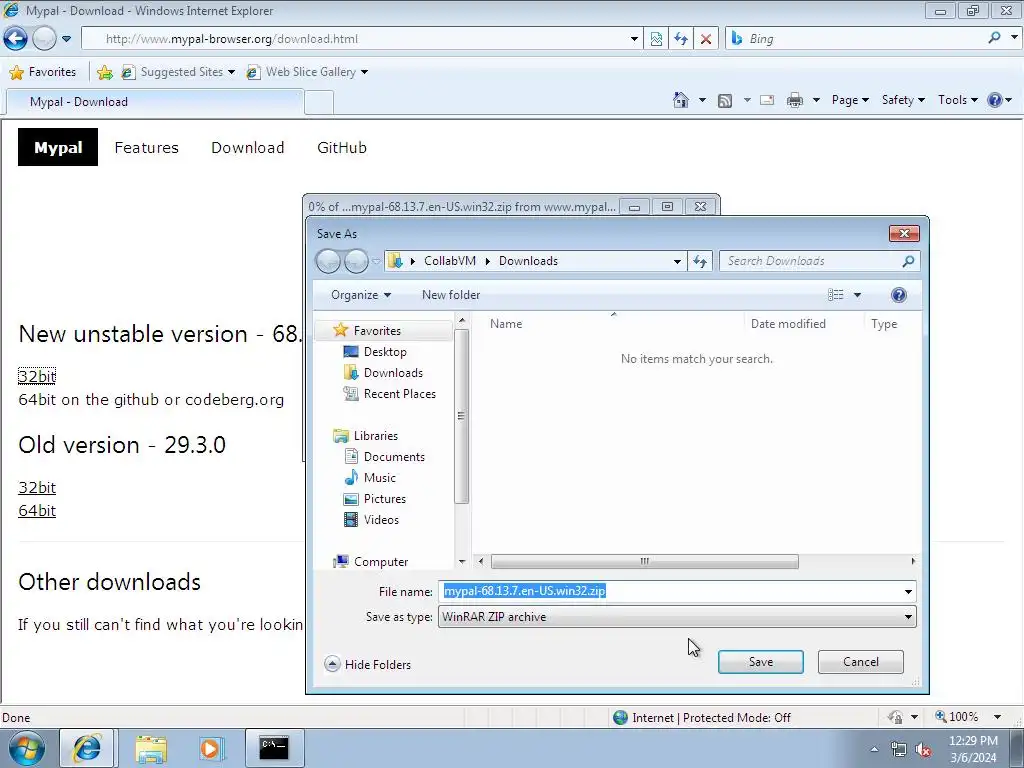Click the change view icon in Save As
The height and width of the screenshot is (768, 1024).
click(835, 295)
